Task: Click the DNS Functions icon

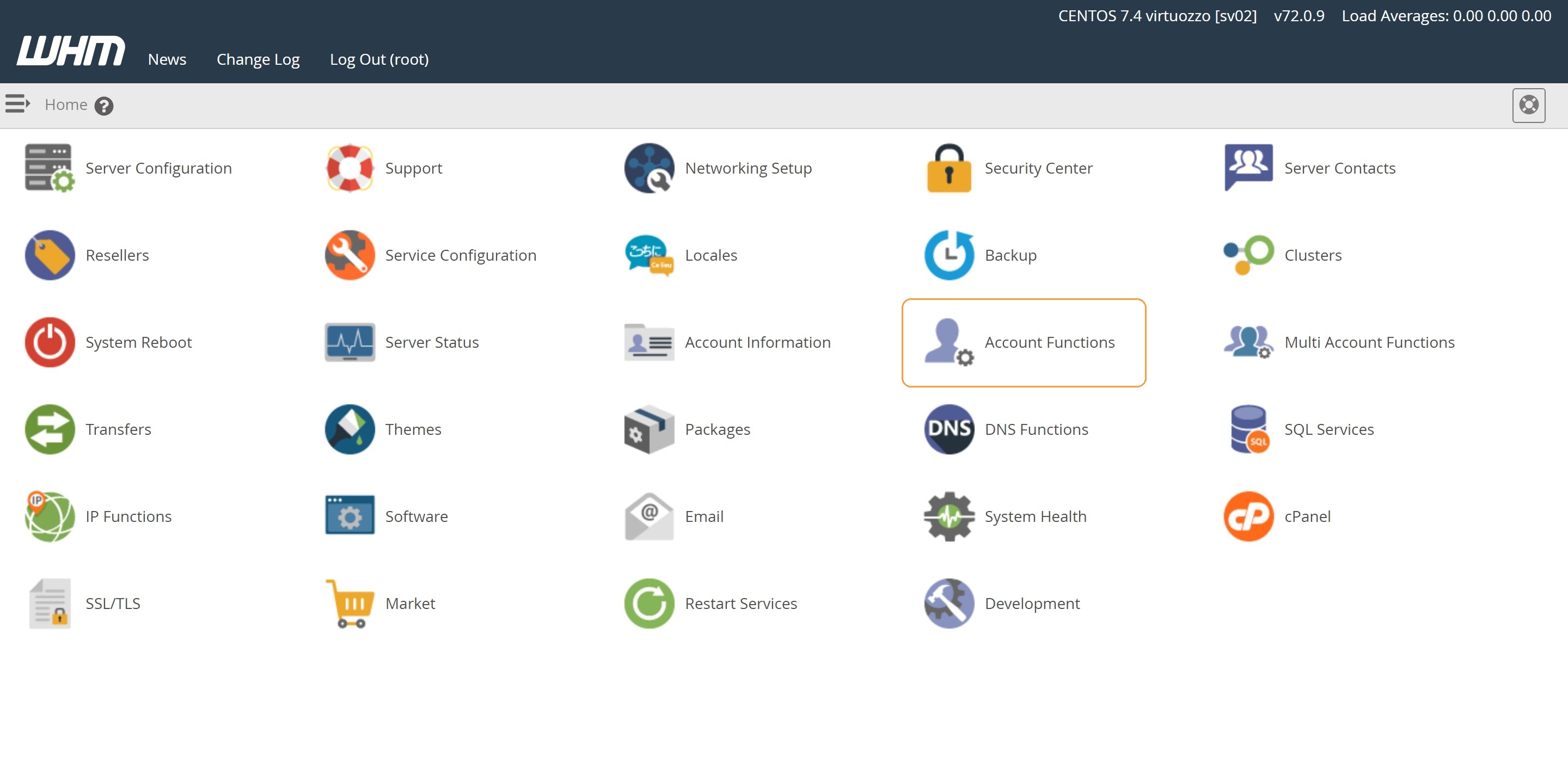Action: coord(949,429)
